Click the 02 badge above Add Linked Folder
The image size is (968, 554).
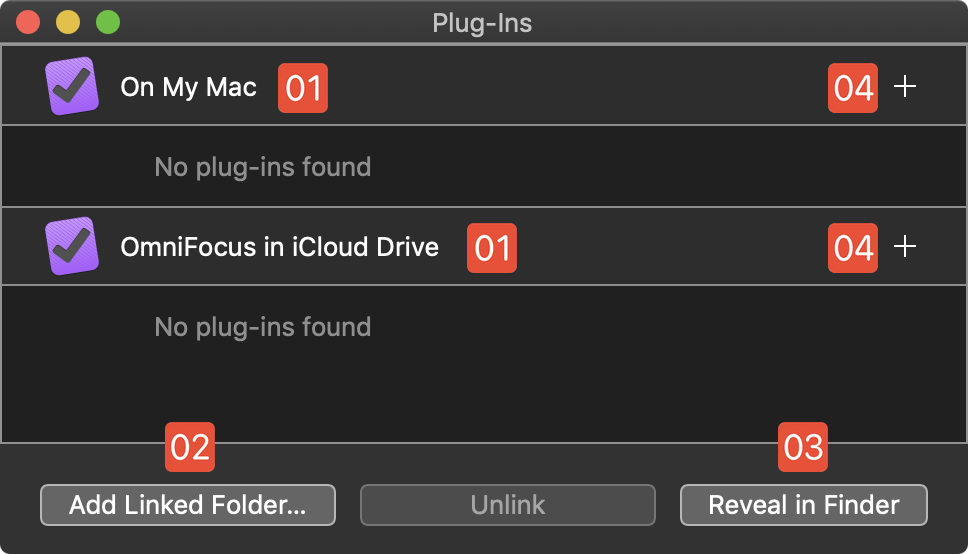coord(190,447)
